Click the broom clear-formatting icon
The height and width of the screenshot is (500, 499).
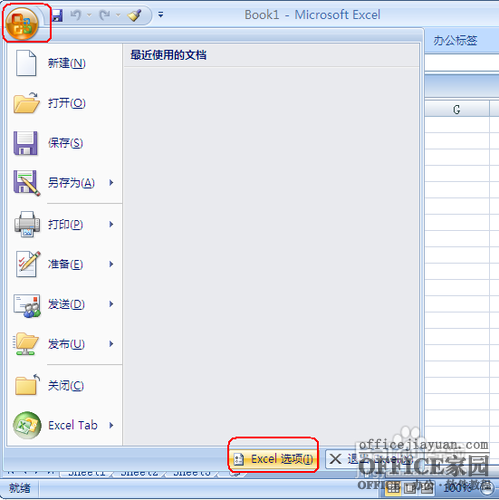tap(135, 15)
